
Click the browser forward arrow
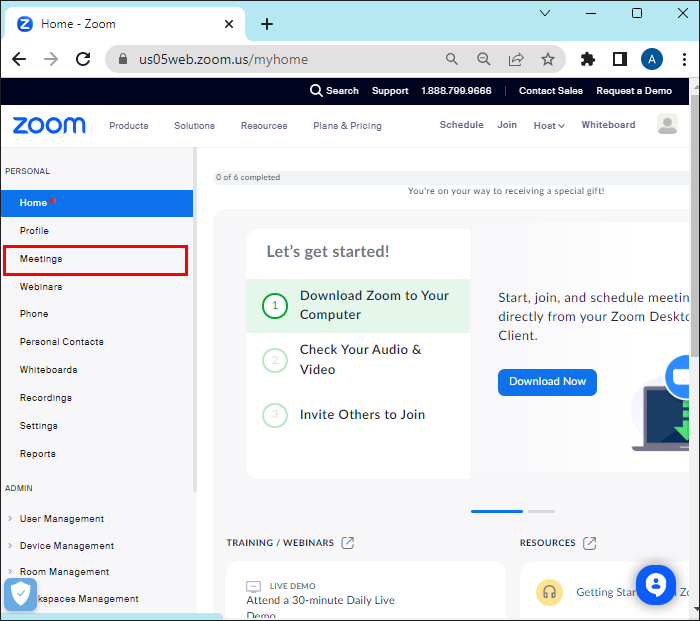[51, 59]
